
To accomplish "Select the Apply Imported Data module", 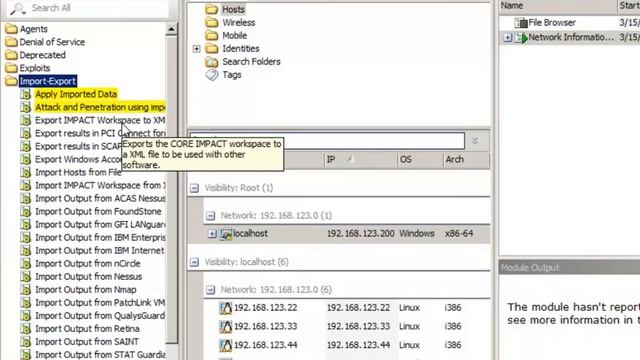I will [x=76, y=94].
